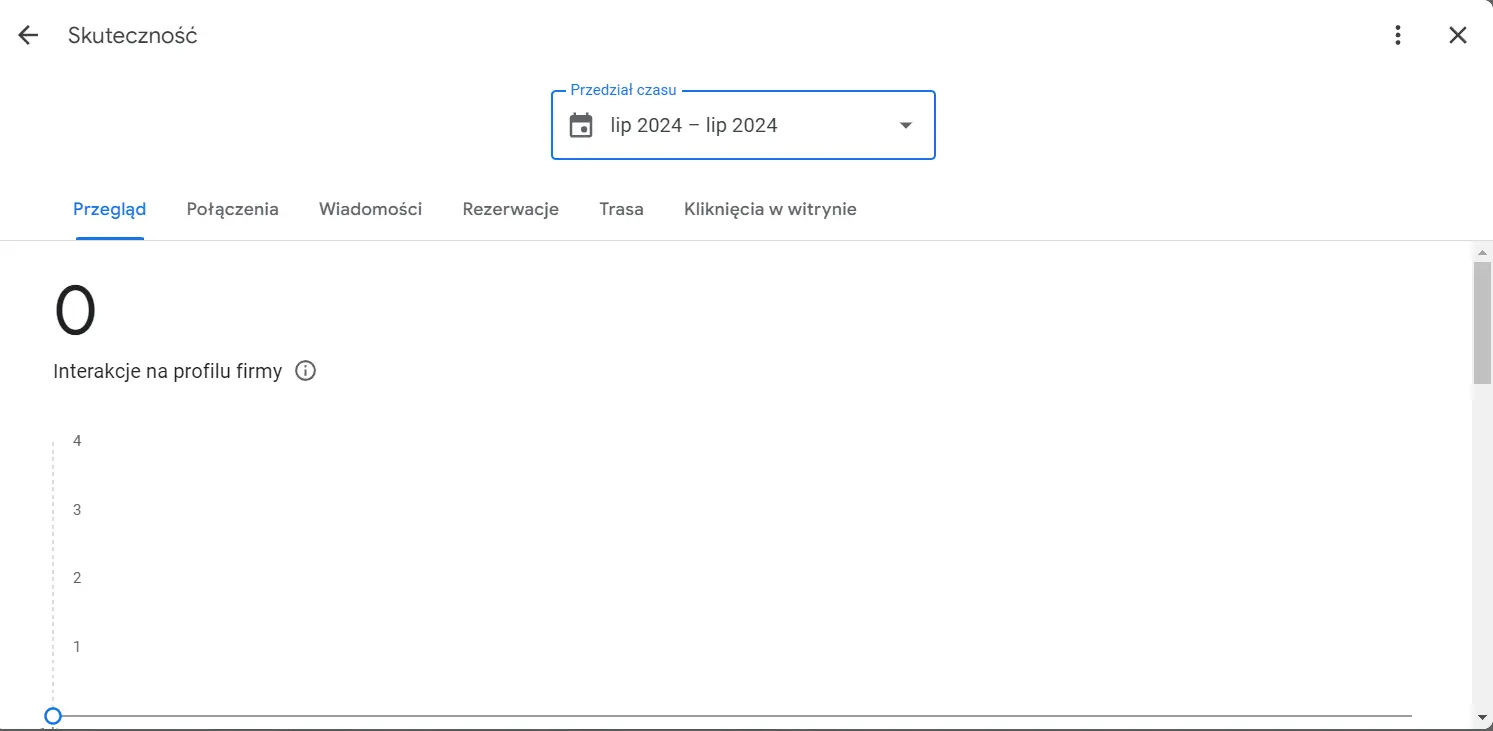Click the y-axis label 3
The image size is (1493, 731).
point(77,510)
